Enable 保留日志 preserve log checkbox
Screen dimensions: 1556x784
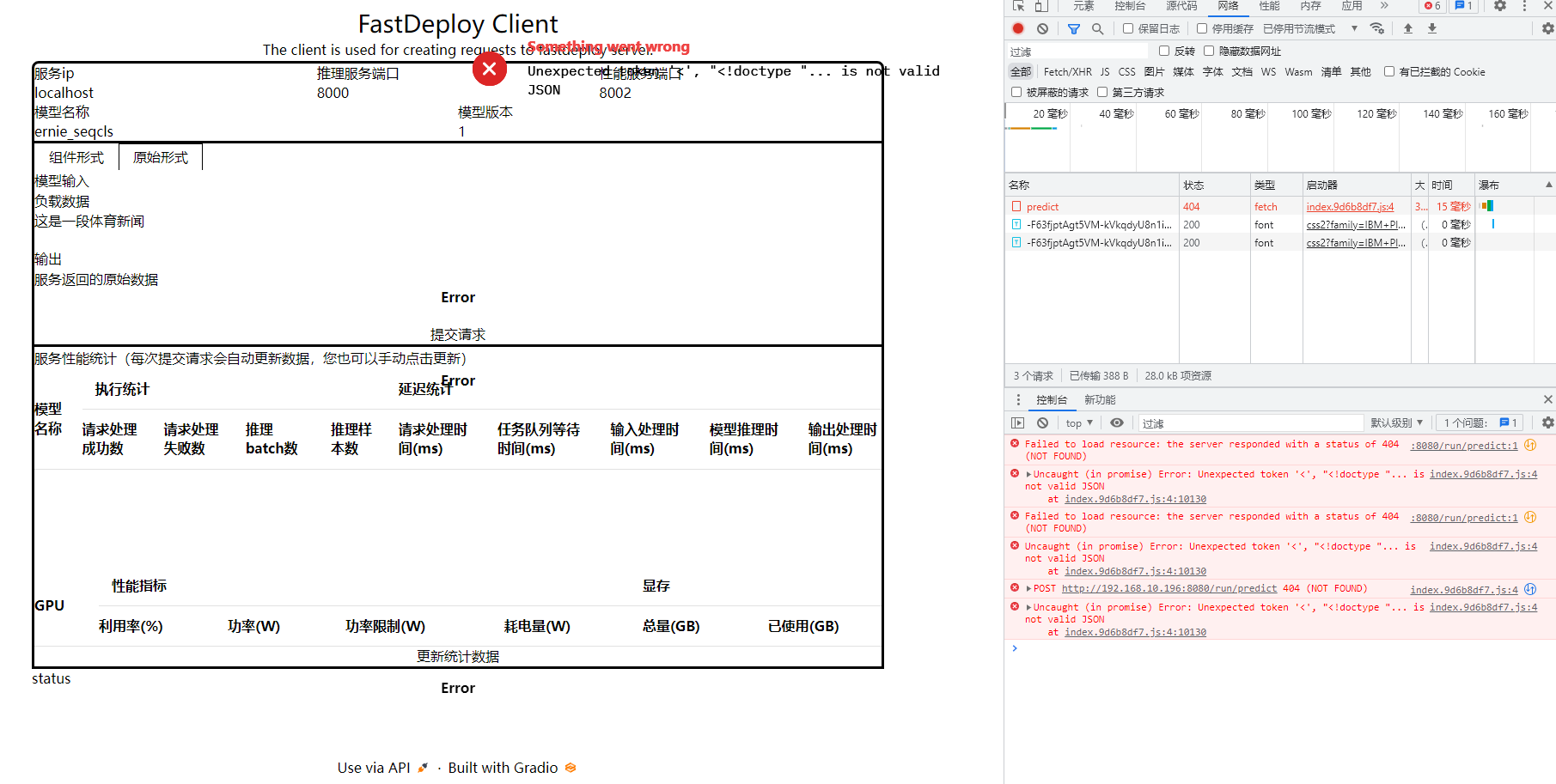click(x=1128, y=28)
